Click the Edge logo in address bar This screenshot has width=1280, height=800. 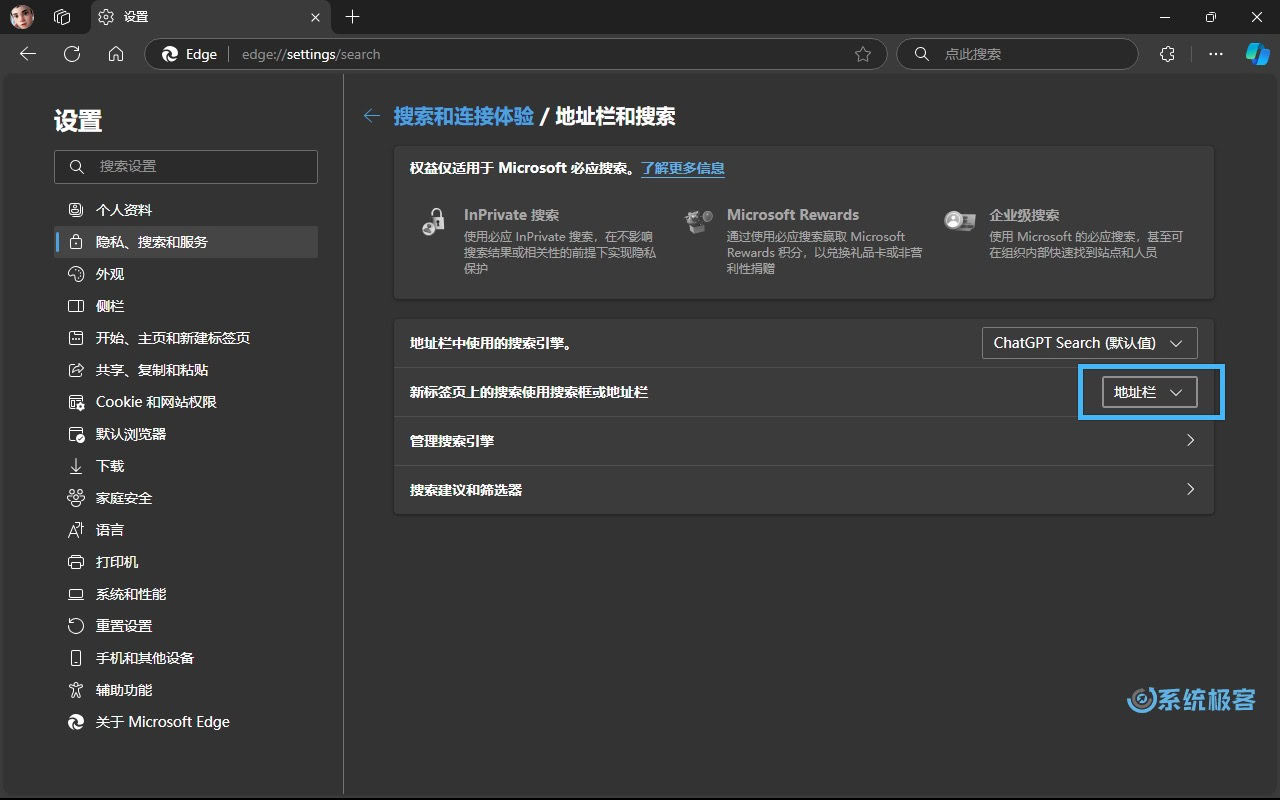pos(171,54)
